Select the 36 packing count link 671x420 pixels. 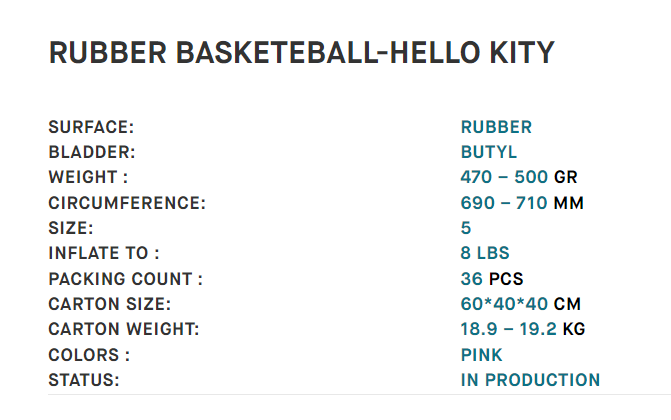(471, 279)
